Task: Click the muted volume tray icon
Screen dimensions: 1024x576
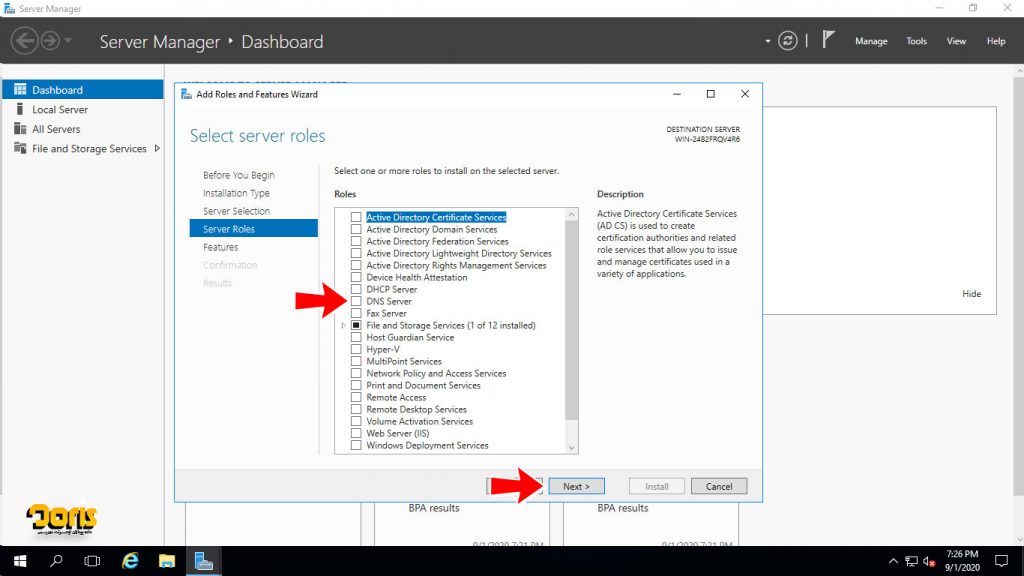Action: [929, 562]
